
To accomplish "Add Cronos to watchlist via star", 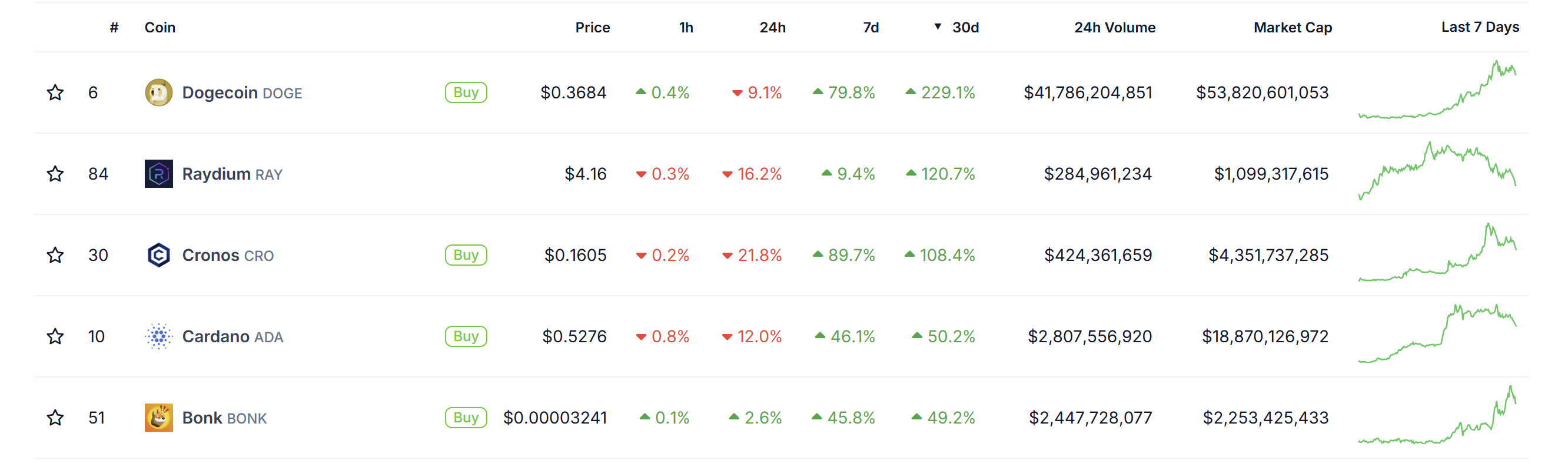I will 55,254.
